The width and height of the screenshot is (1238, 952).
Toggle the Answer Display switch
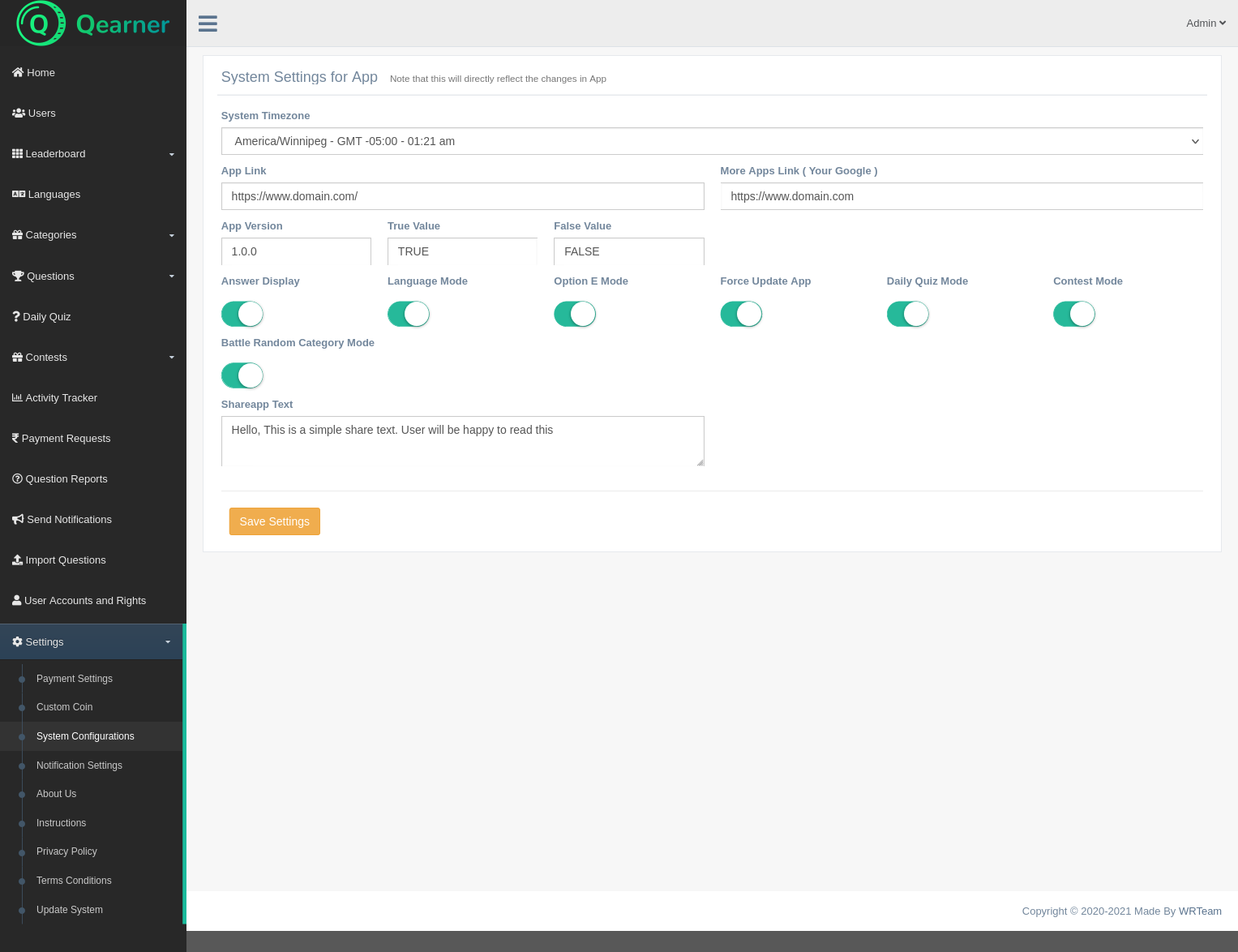(242, 314)
